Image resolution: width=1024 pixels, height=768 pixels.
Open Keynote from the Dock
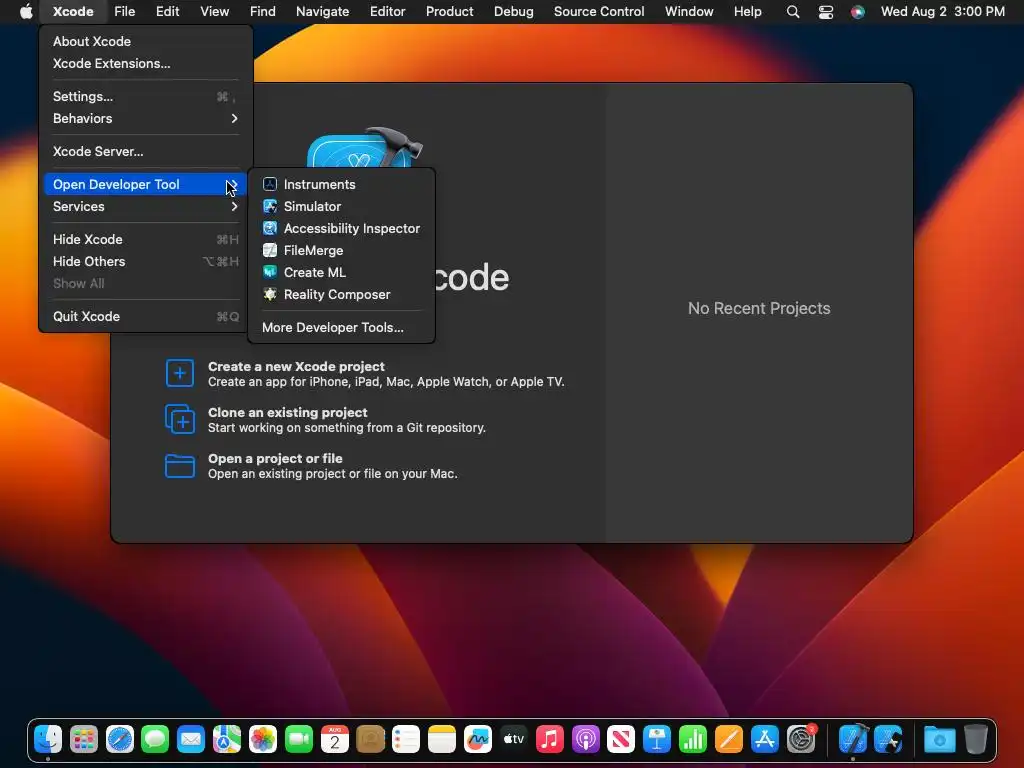pos(656,739)
